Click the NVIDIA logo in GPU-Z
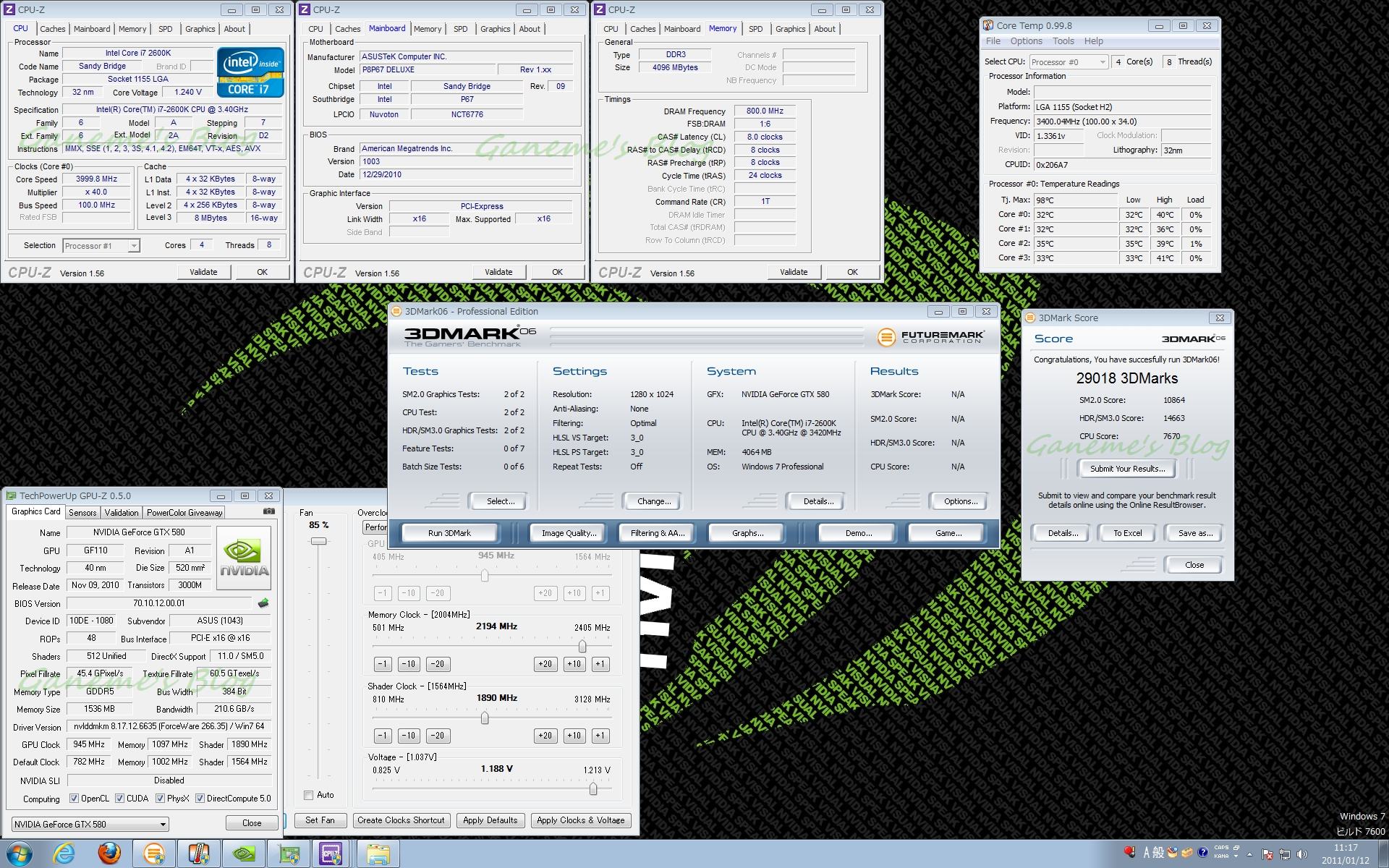Screen dimensions: 1389x868 [244, 558]
